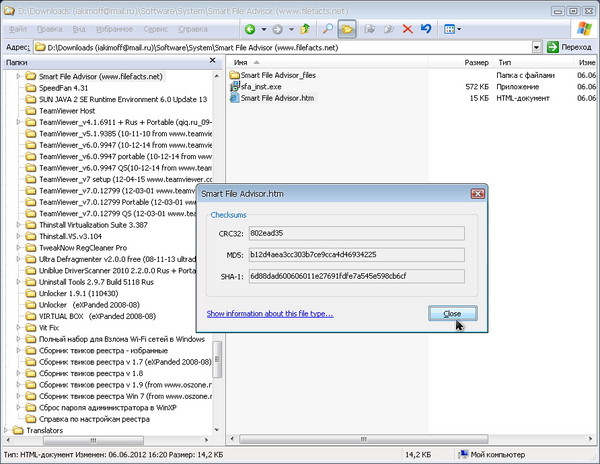This screenshot has height=464, width=600.
Task: Open the Forward history dropdown arrow
Action: (x=291, y=29)
